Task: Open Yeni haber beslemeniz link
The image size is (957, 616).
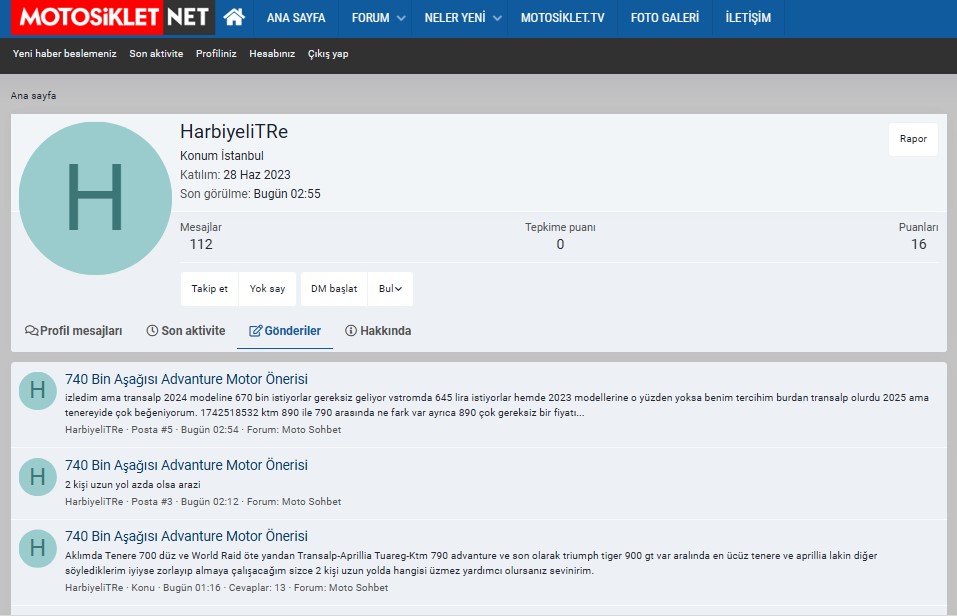Action: (x=65, y=54)
